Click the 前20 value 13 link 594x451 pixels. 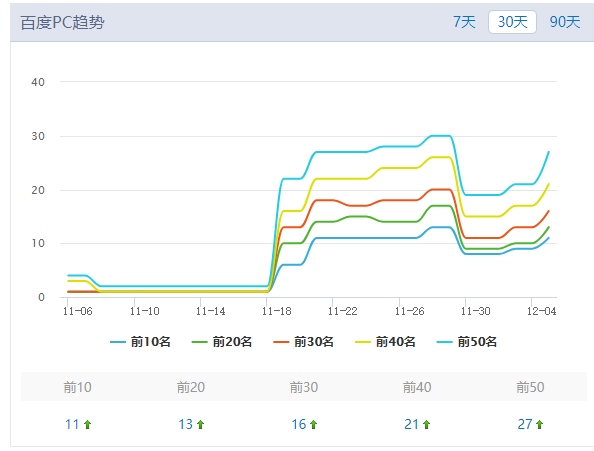(185, 424)
